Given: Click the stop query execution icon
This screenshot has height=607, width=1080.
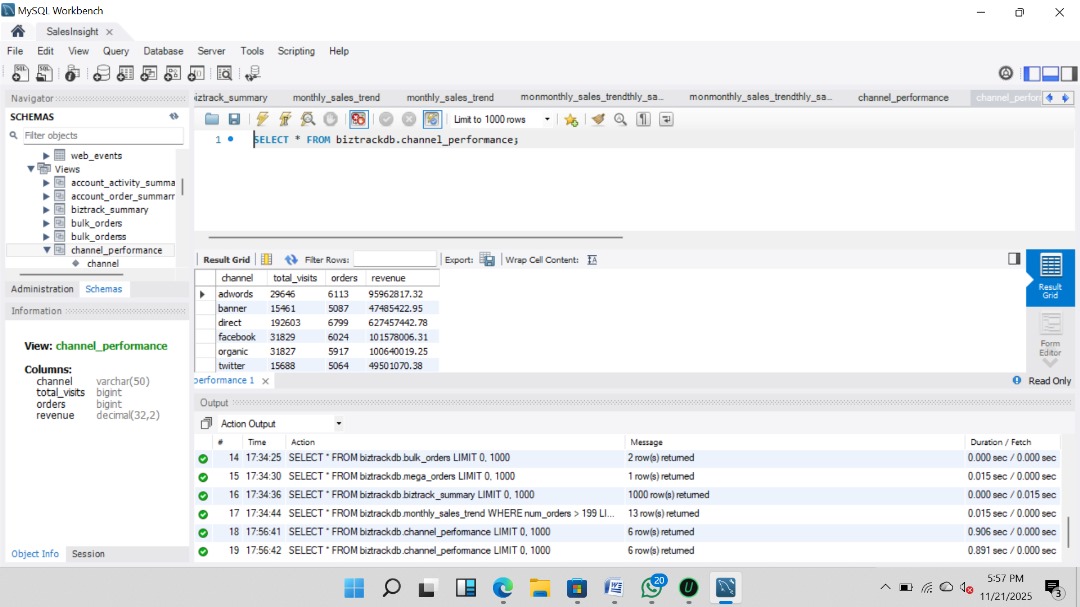Looking at the screenshot, I should coord(331,119).
